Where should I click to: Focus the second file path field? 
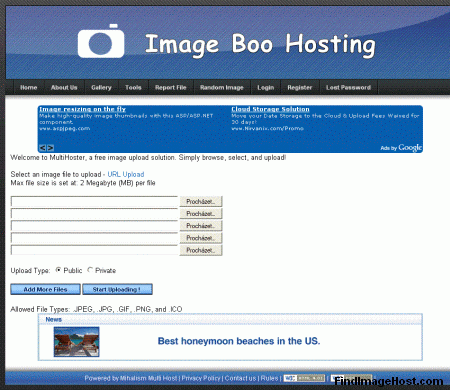[95, 214]
